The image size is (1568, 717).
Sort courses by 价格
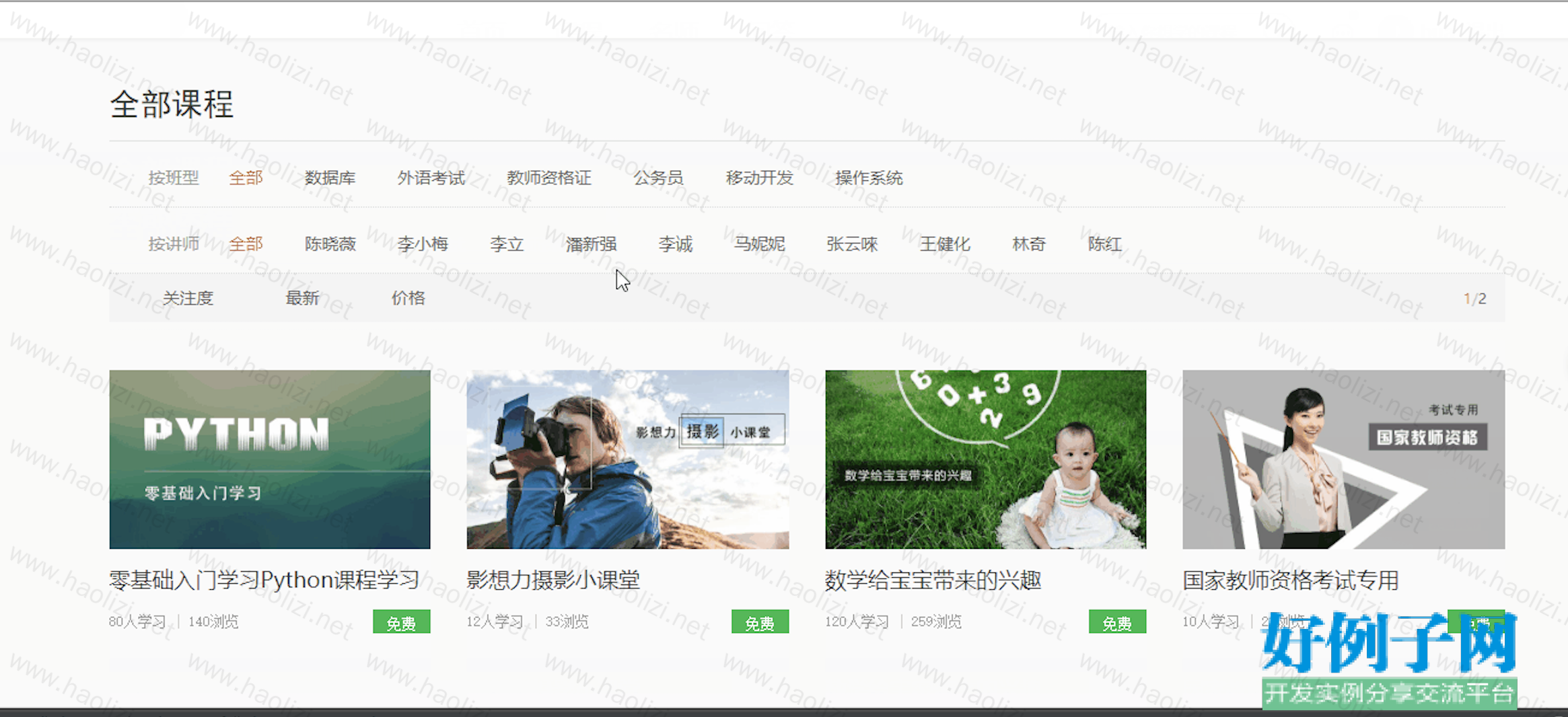[x=408, y=298]
